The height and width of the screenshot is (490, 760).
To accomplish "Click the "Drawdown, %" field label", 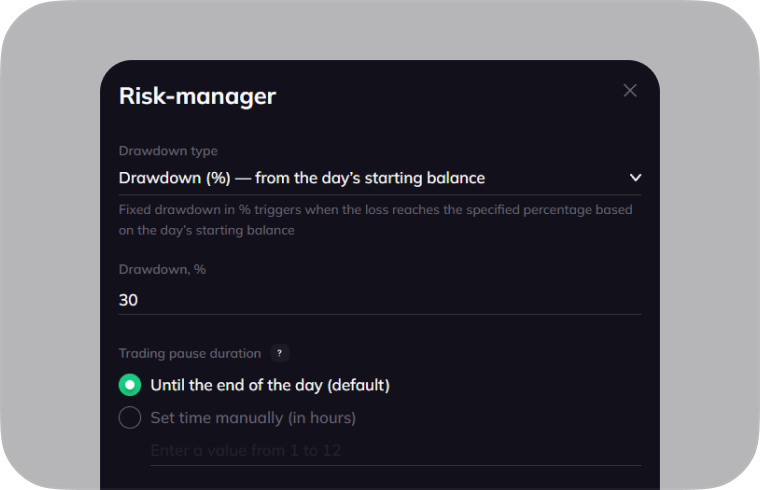I will point(162,270).
